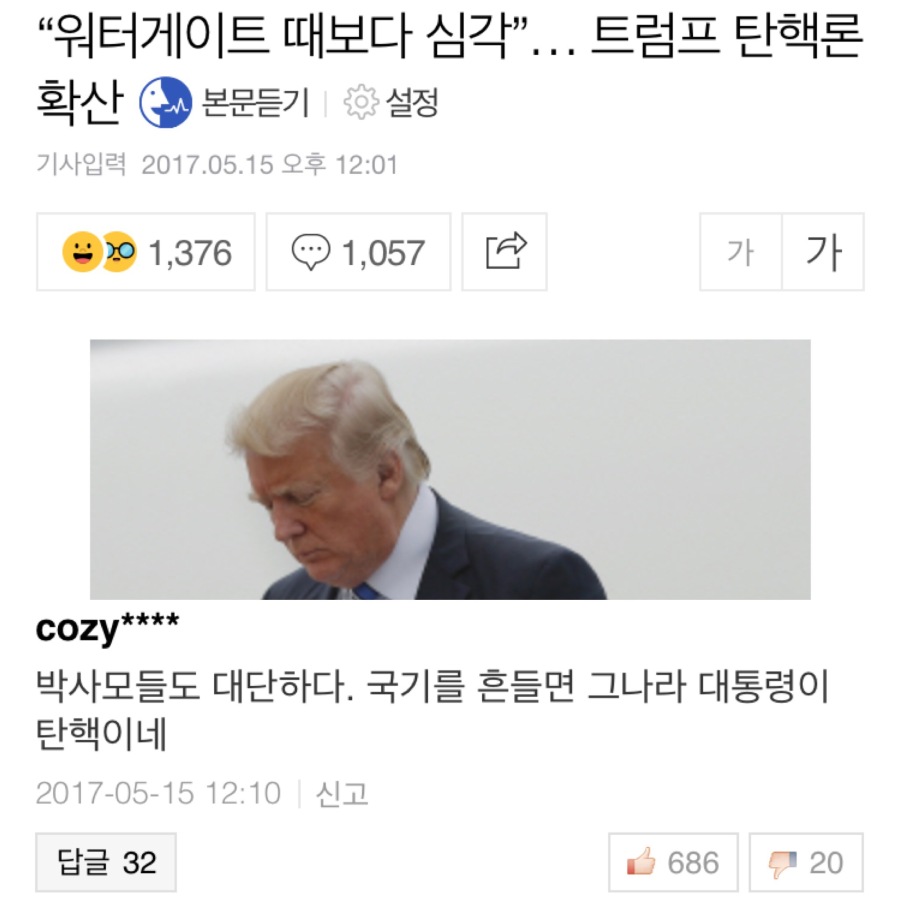This screenshot has height=900, width=900.
Task: Open the cozy**** commenter name
Action: pos(107,629)
